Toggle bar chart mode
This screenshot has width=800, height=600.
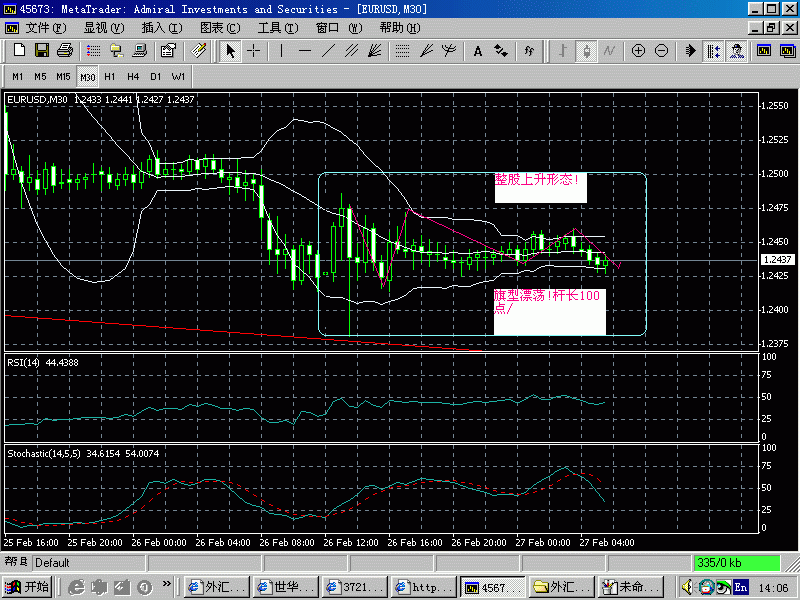(x=563, y=51)
